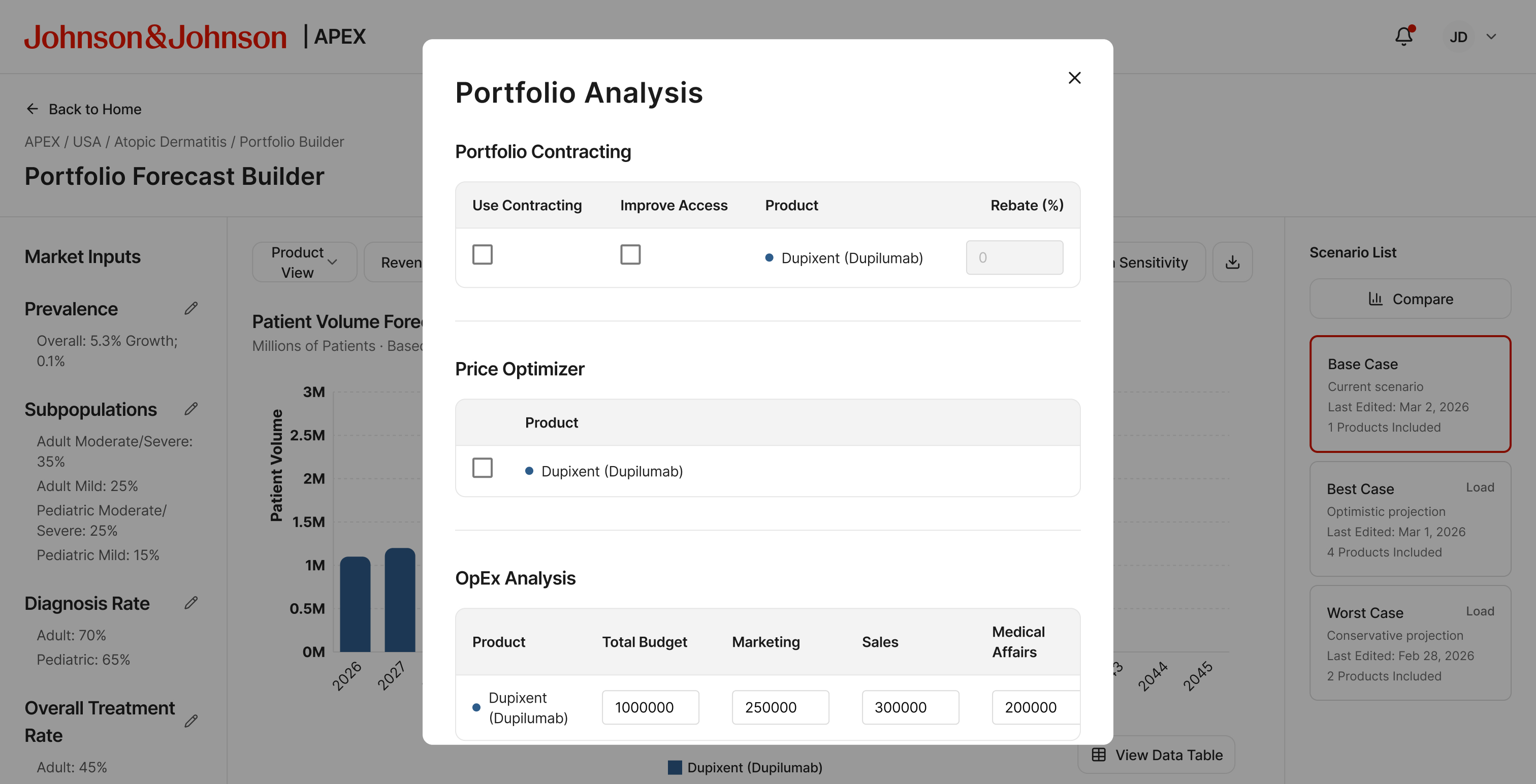Load the Worst Case scenario
This screenshot has width=1536, height=784.
coord(1479,611)
